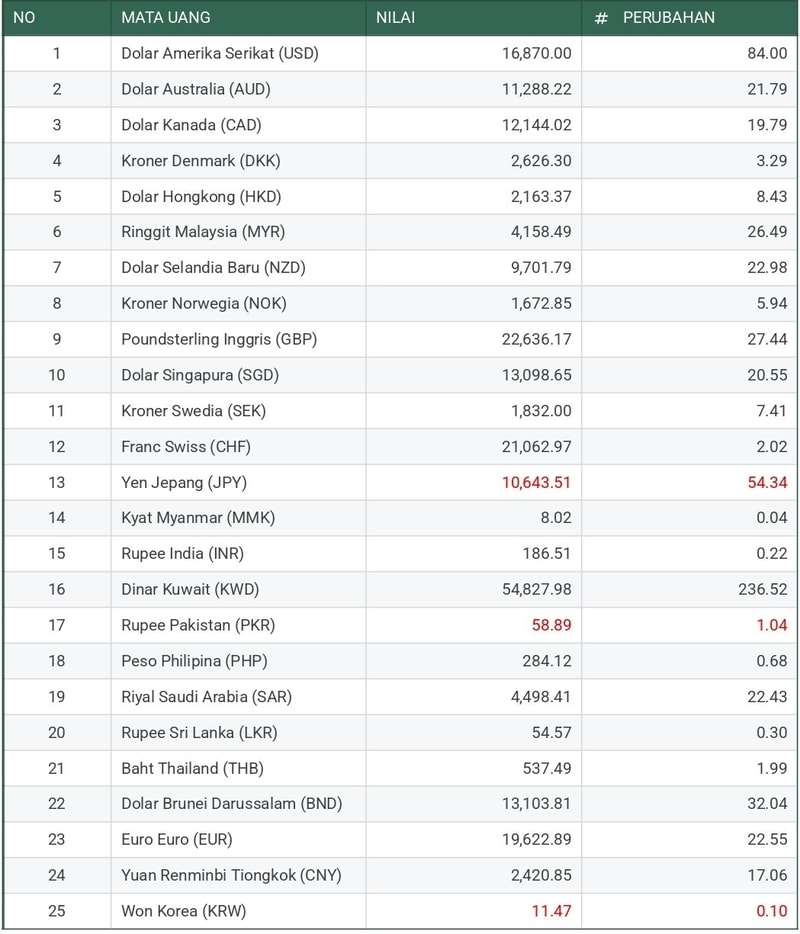800x934 pixels.
Task: Select Dolar Brunei Darussalam (BND) name
Action: (x=233, y=803)
